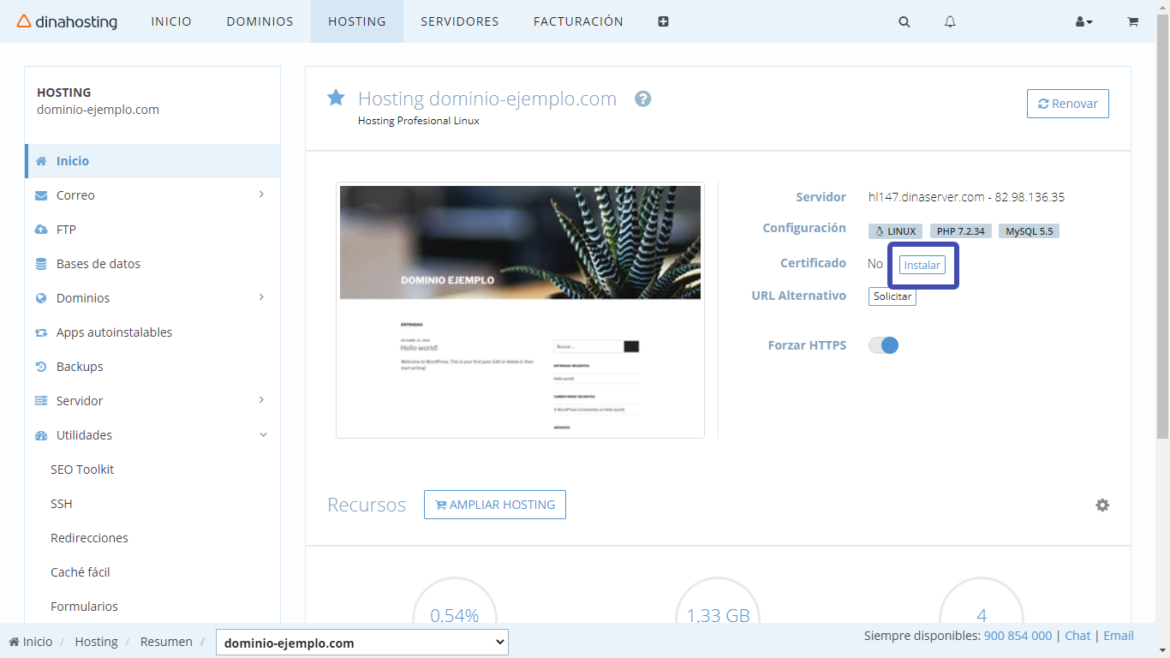Image resolution: width=1170 pixels, height=658 pixels.
Task: Open the shopping cart icon
Action: (x=1132, y=21)
